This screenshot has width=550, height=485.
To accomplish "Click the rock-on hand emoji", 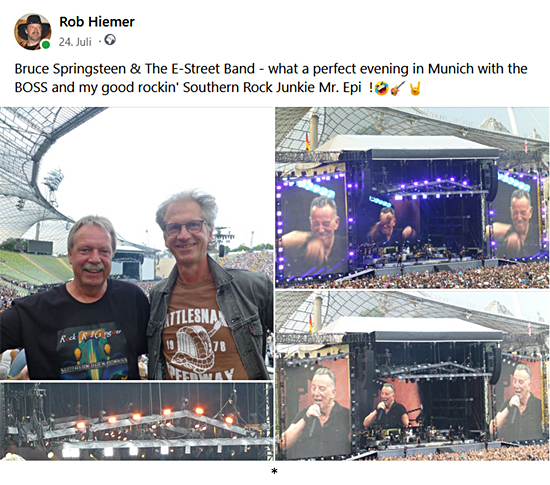I will coord(415,88).
